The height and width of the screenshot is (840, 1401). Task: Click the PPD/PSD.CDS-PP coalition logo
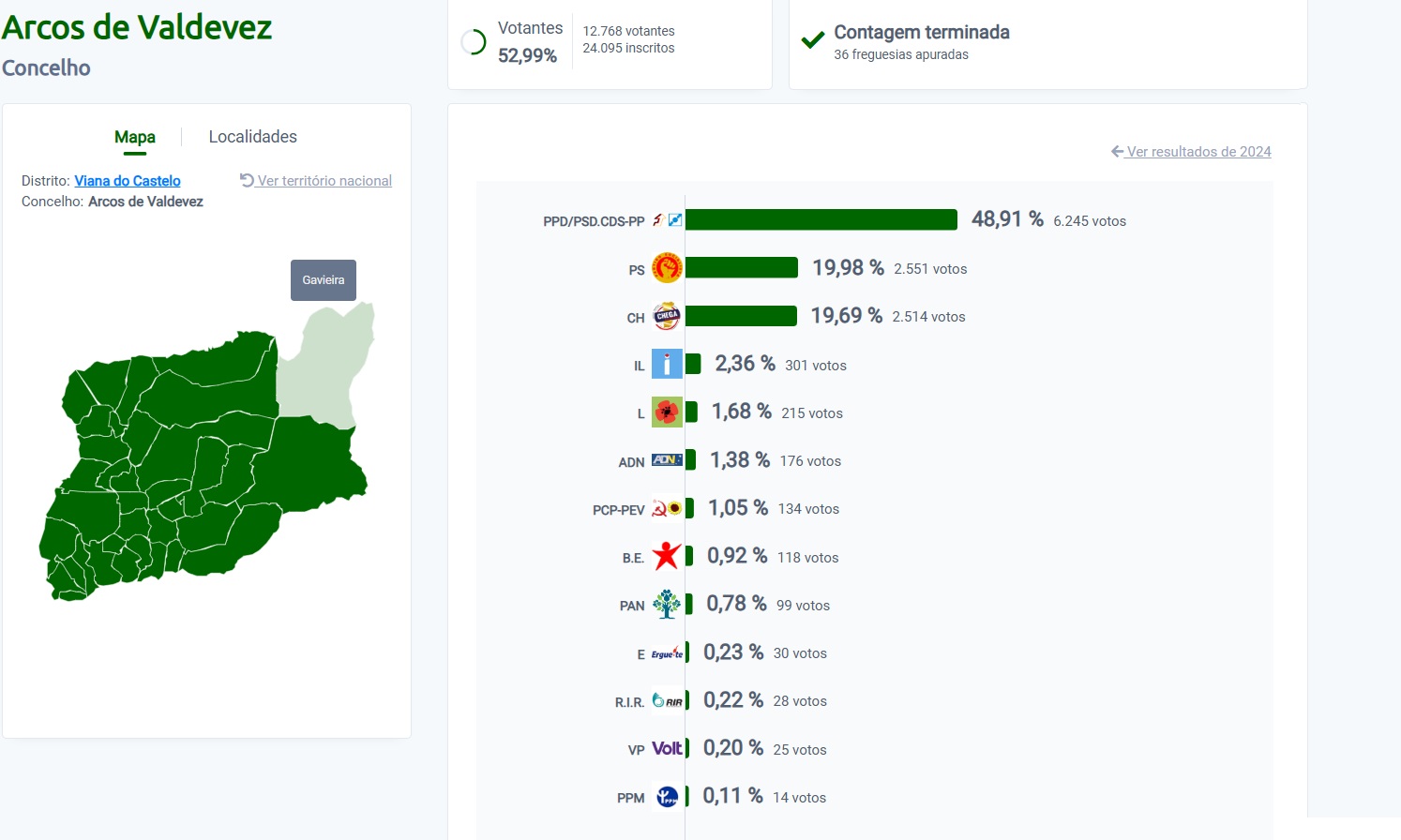coord(667,220)
